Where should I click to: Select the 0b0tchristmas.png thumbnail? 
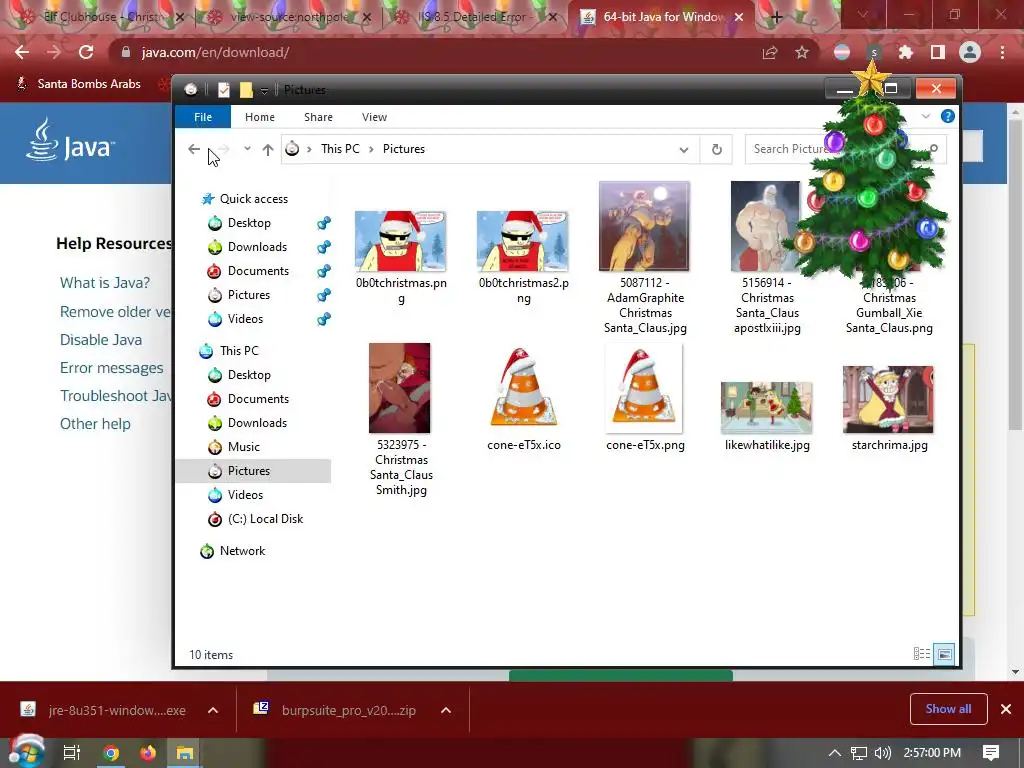(x=401, y=240)
